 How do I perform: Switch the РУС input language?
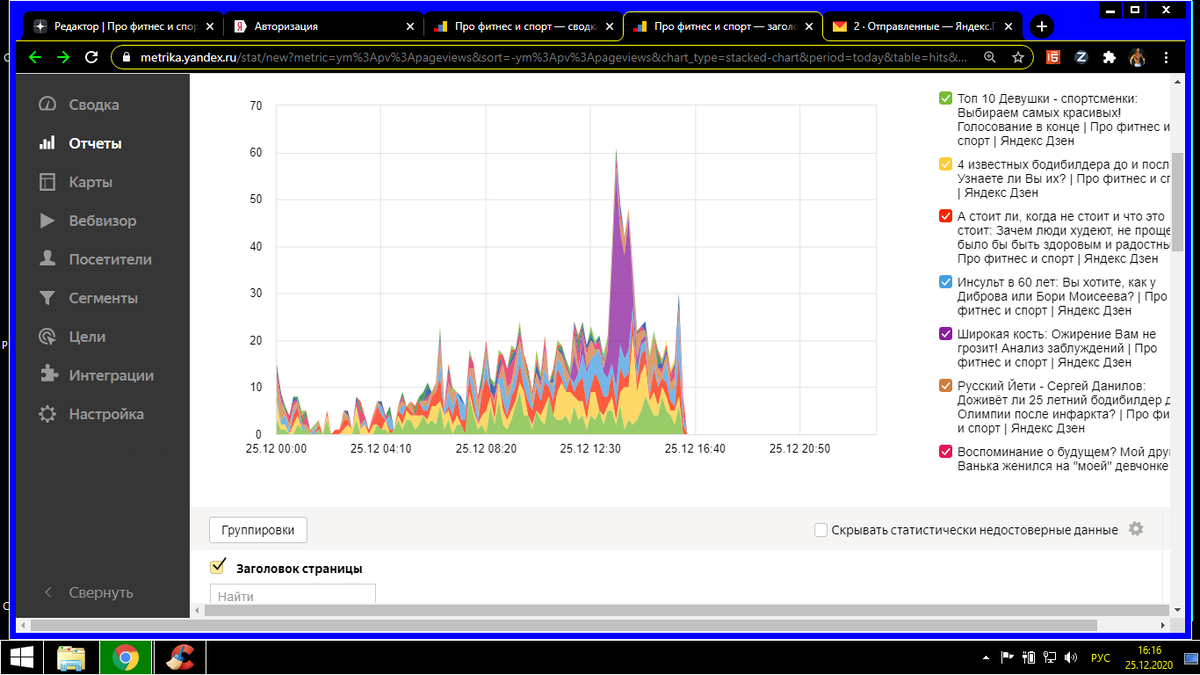(1100, 658)
